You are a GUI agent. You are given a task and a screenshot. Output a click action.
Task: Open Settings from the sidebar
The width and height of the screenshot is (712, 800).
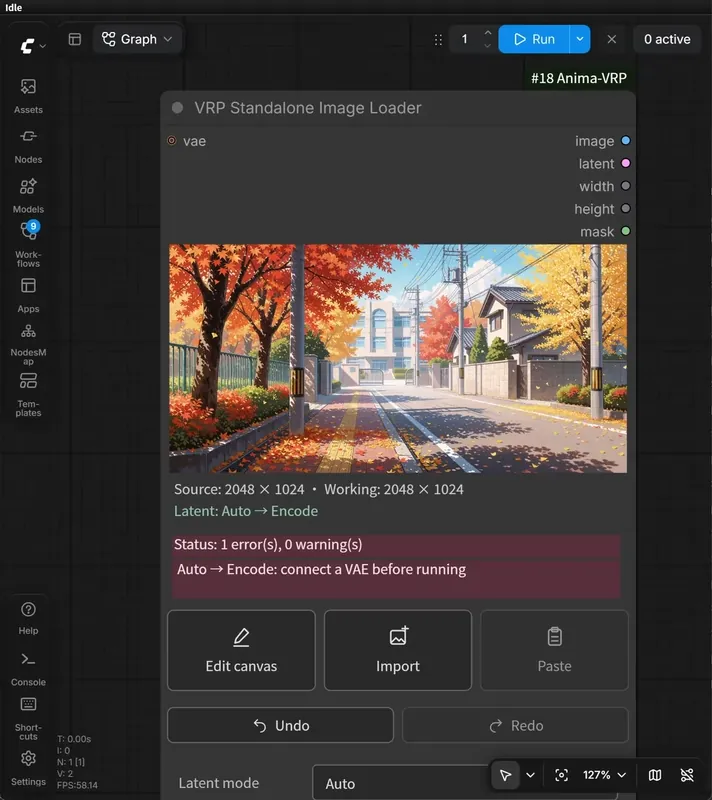click(x=28, y=768)
